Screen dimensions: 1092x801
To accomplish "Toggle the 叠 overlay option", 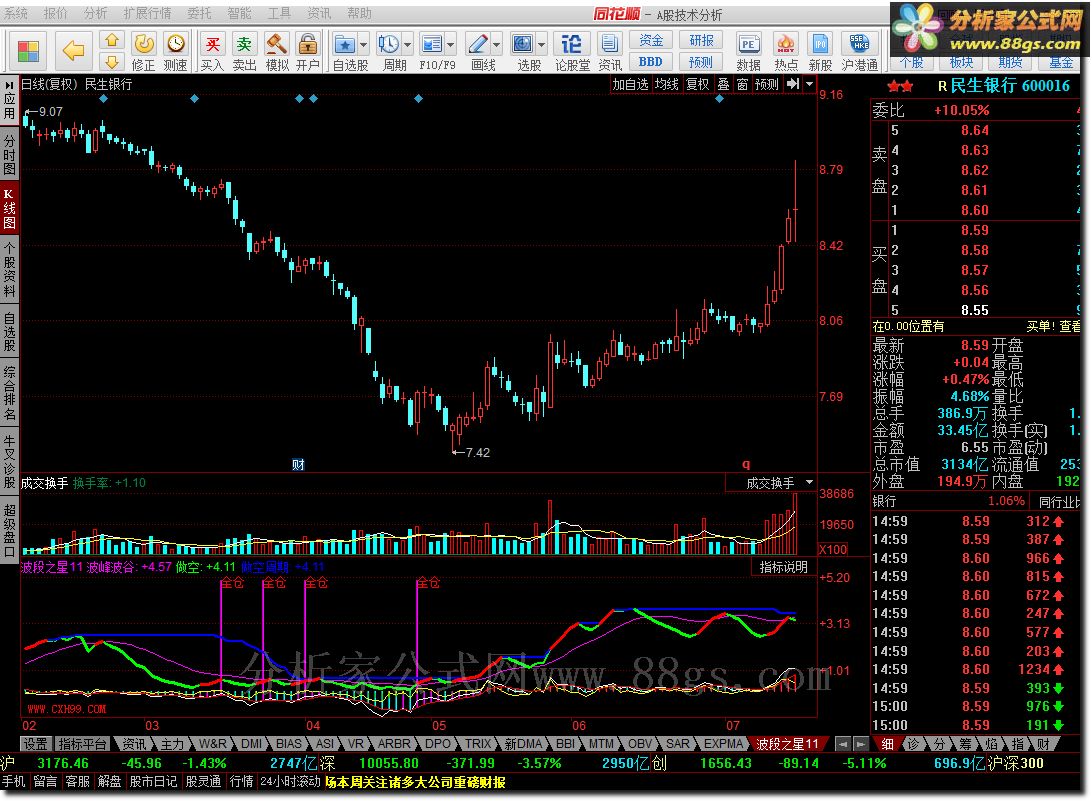I will coord(724,84).
